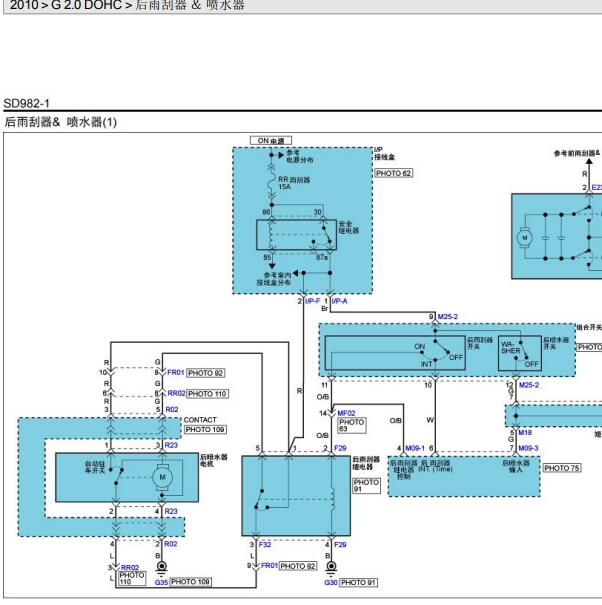Screen dimensions: 602x605
Task: Click the I/P-F connector label
Action: 312,301
